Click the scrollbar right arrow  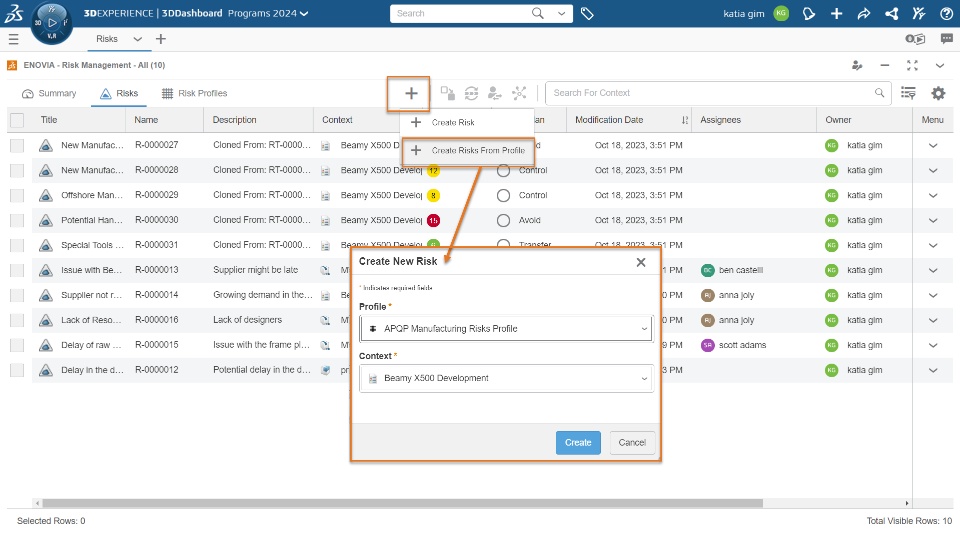pos(907,503)
